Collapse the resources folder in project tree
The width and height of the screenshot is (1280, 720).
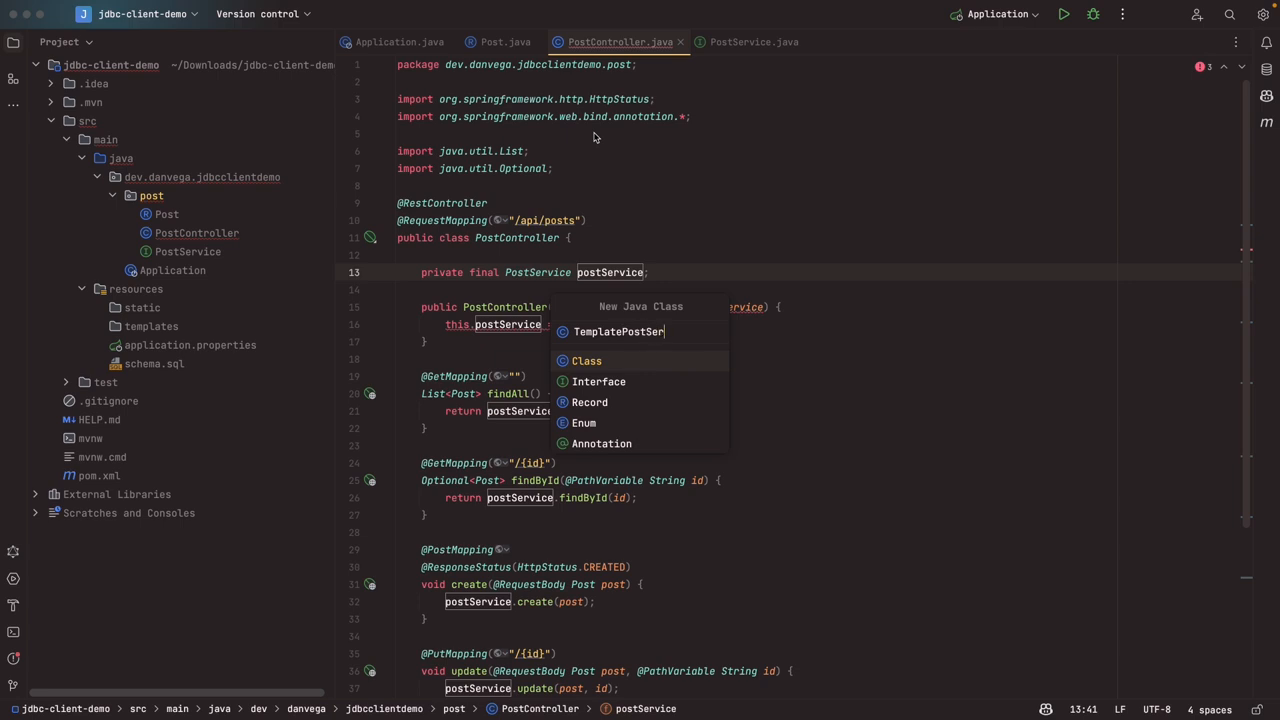coord(82,289)
